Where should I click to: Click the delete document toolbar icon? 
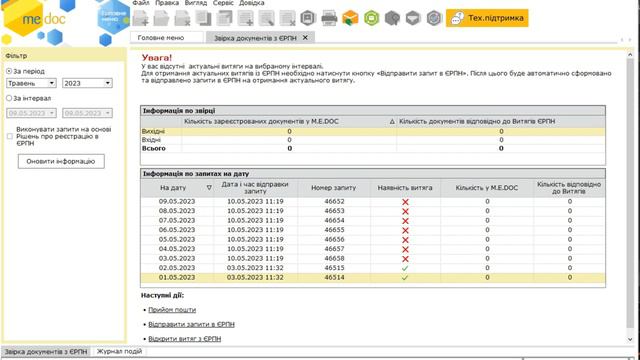182,18
